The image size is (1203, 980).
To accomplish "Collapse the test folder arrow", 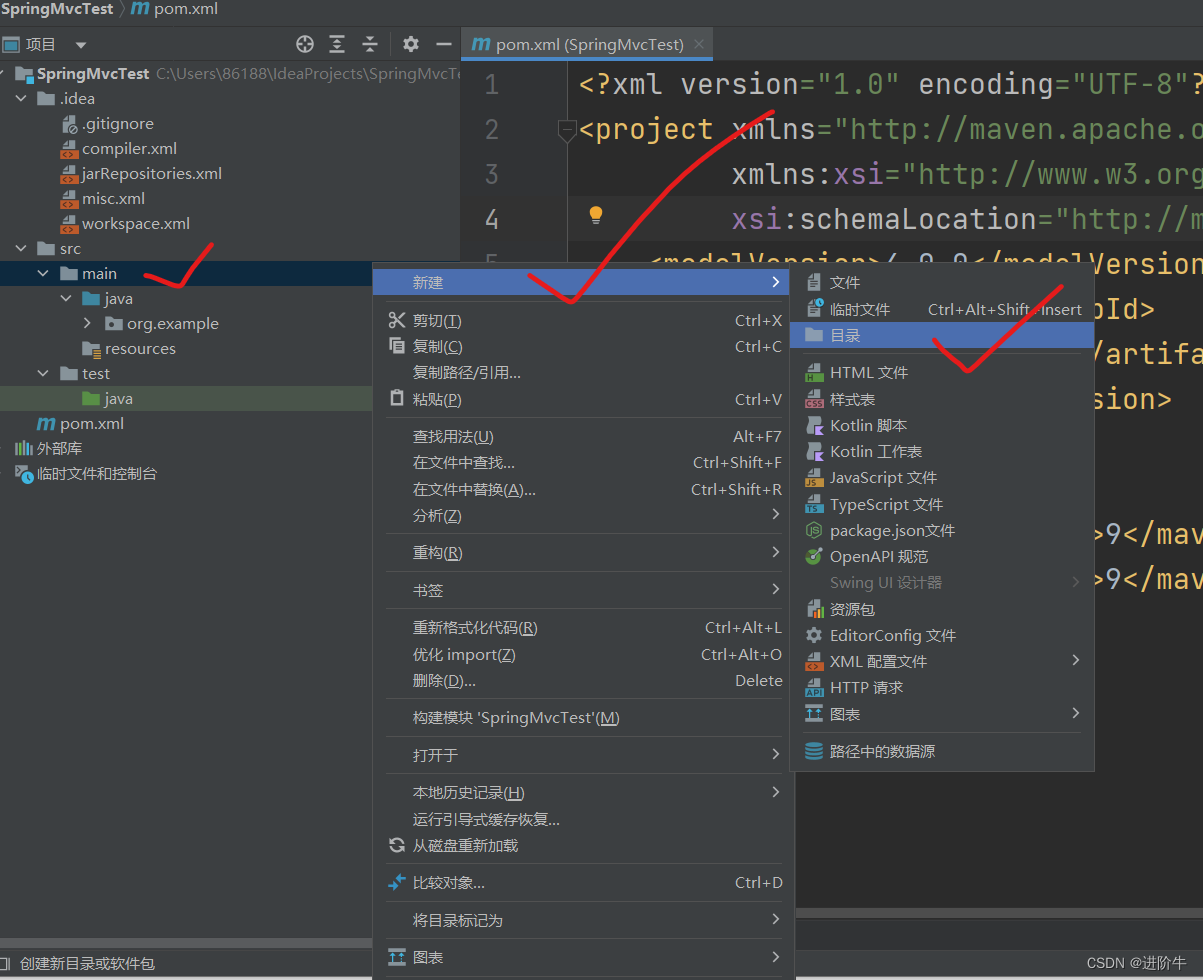I will point(43,374).
